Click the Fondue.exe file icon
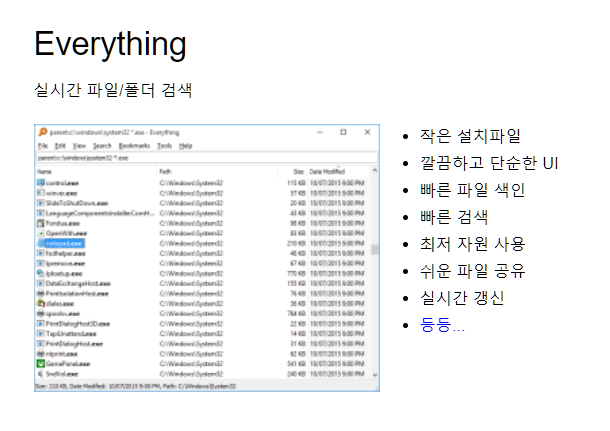This screenshot has width=610, height=431. pos(40,223)
